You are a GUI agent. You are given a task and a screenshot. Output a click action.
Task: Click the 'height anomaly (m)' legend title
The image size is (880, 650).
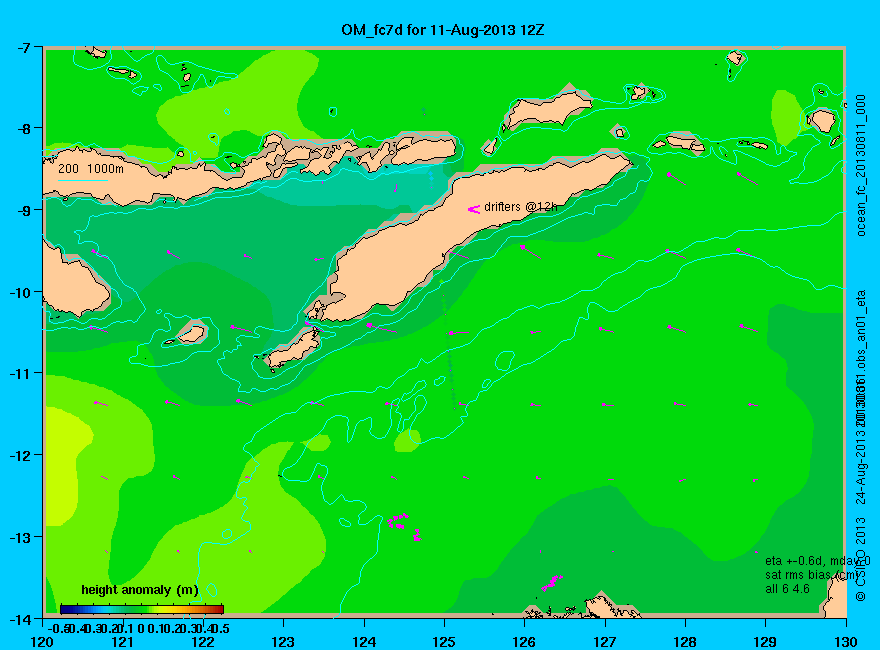point(140,590)
